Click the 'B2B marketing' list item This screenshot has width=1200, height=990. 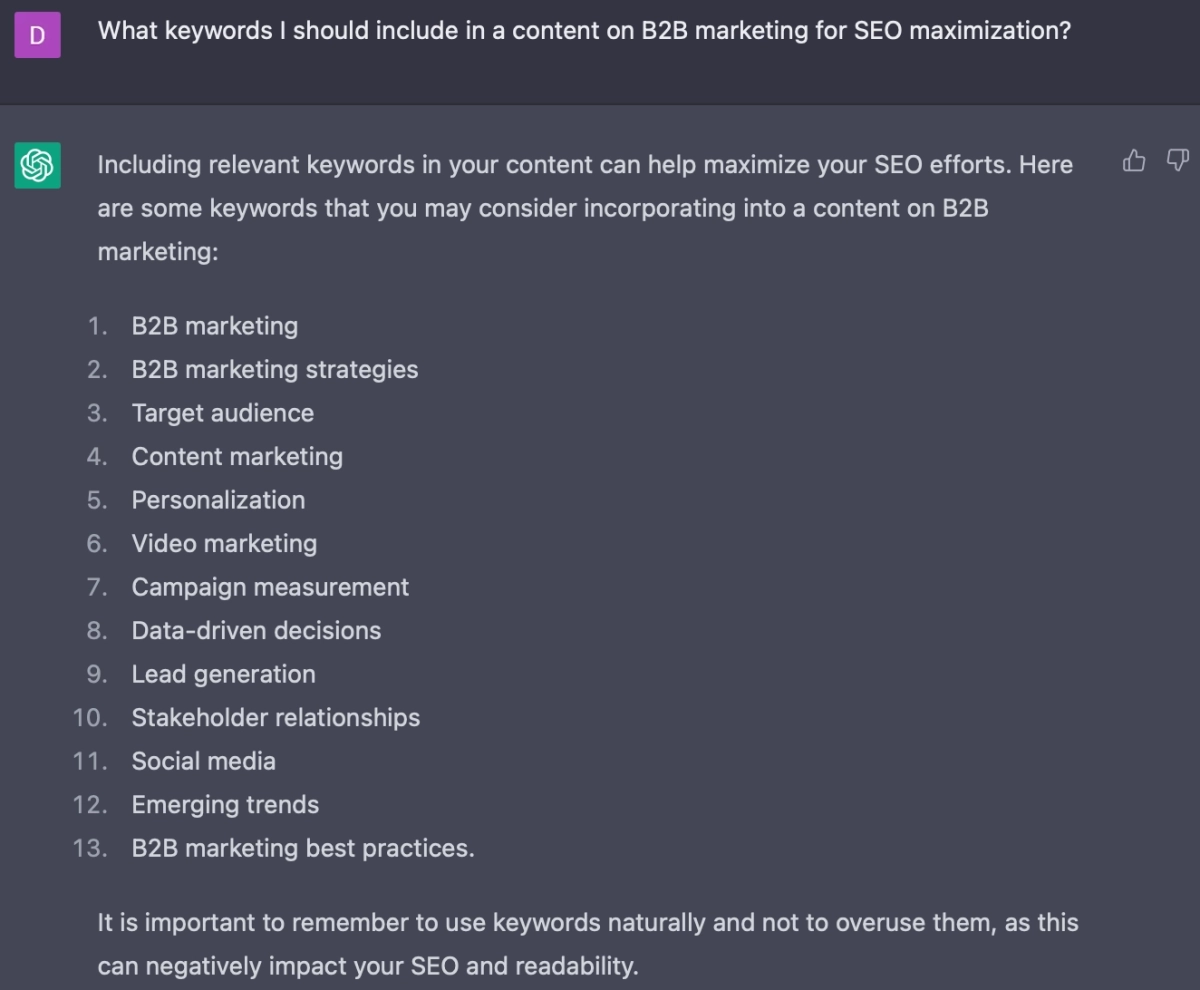click(x=214, y=326)
